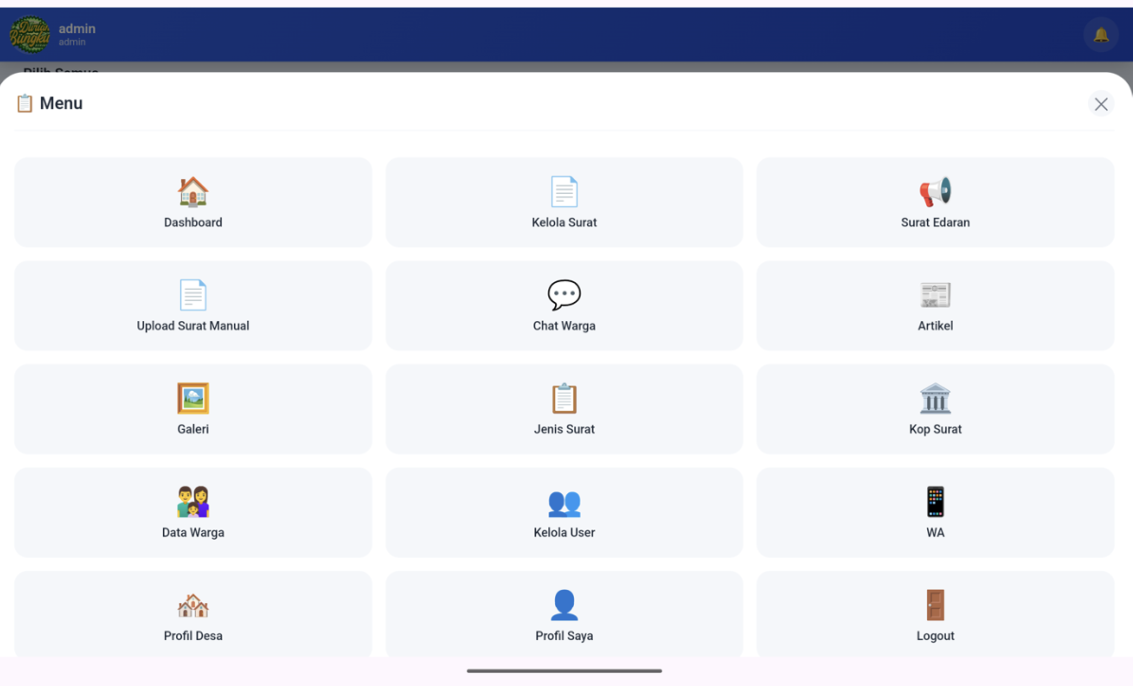Close the Menu panel
The height and width of the screenshot is (698, 1142).
[1100, 104]
